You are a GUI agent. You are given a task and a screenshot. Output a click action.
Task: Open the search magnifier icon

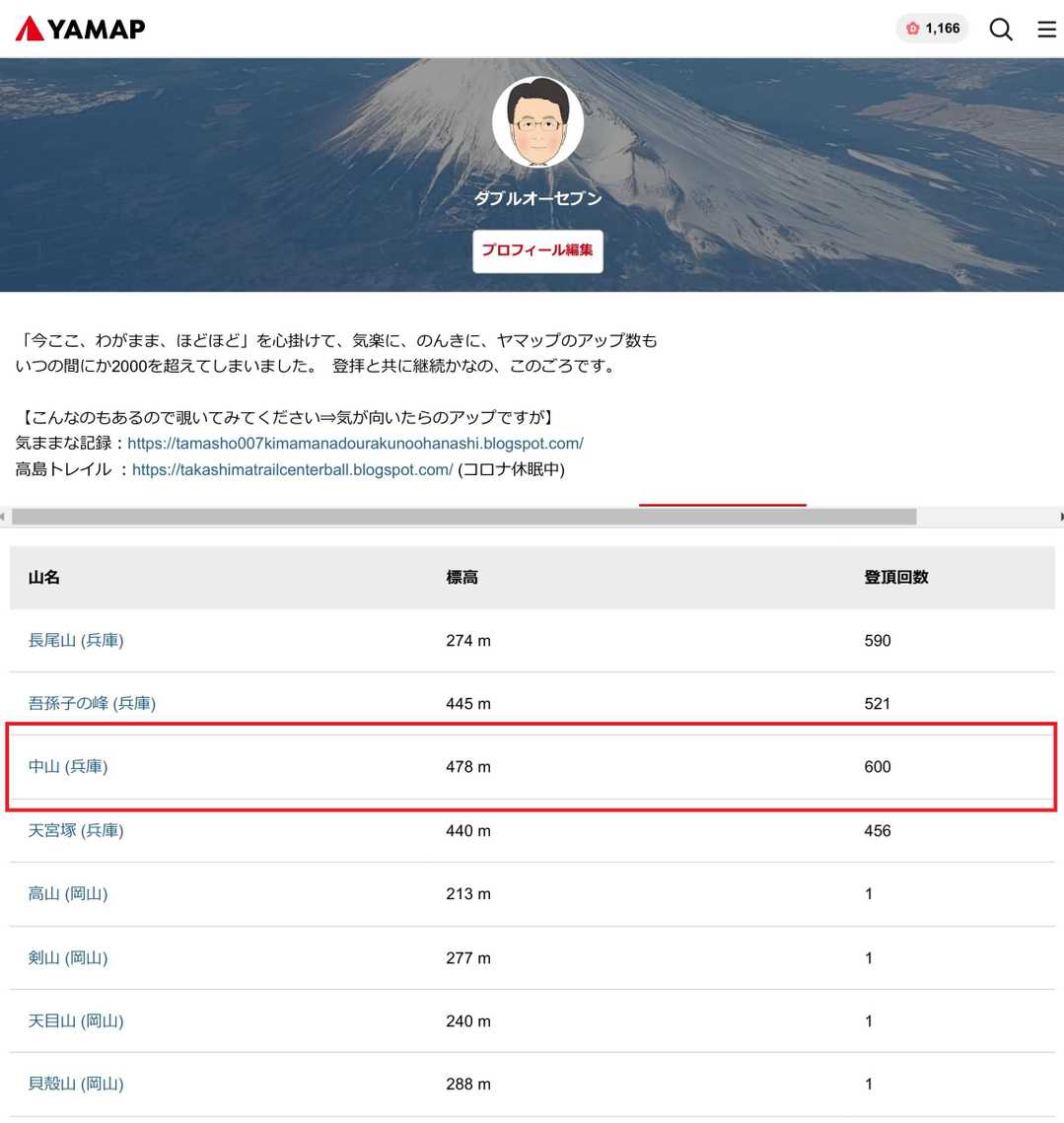pyautogui.click(x=1000, y=29)
